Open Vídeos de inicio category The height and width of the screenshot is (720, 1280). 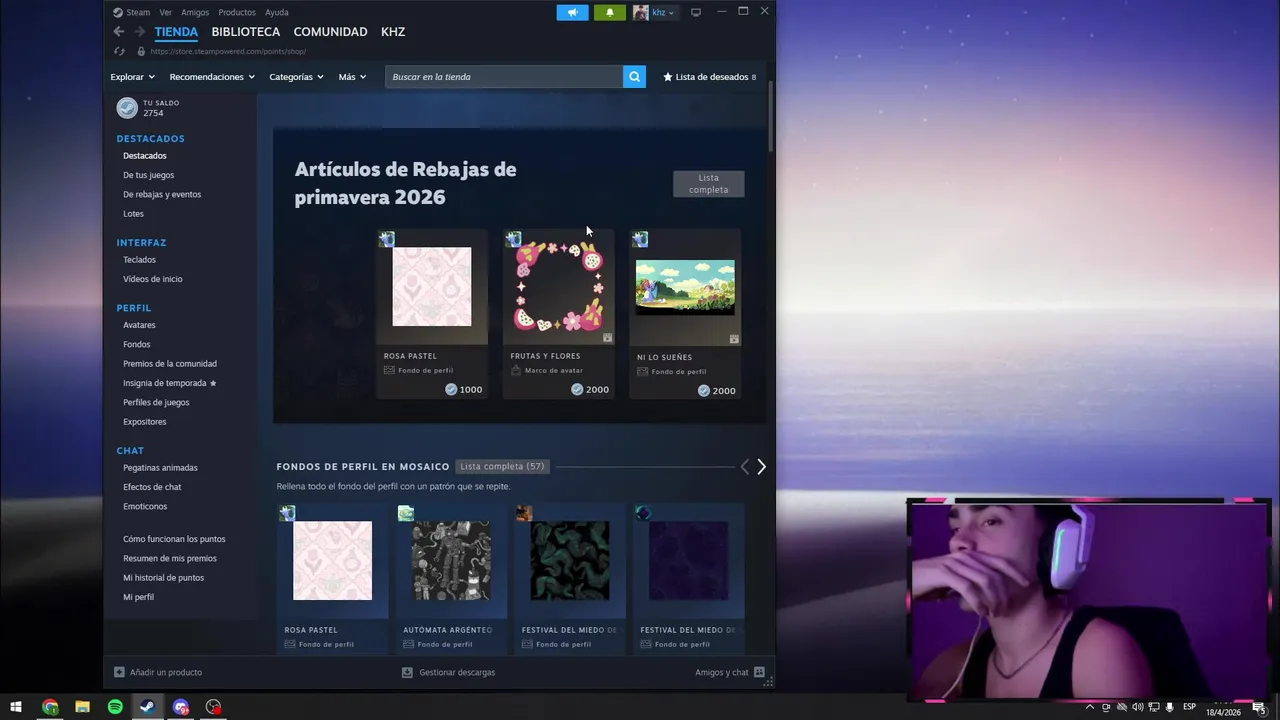152,279
